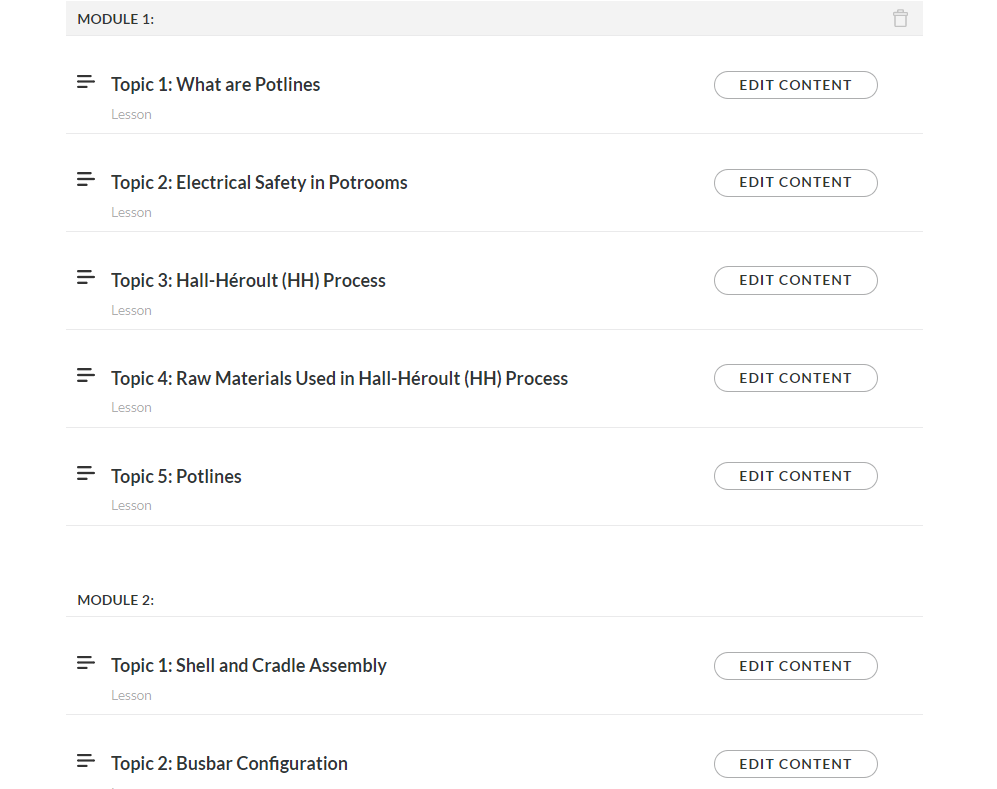Image resolution: width=997 pixels, height=789 pixels.
Task: Open the Topic 1: What are Potlines title
Action: (216, 85)
